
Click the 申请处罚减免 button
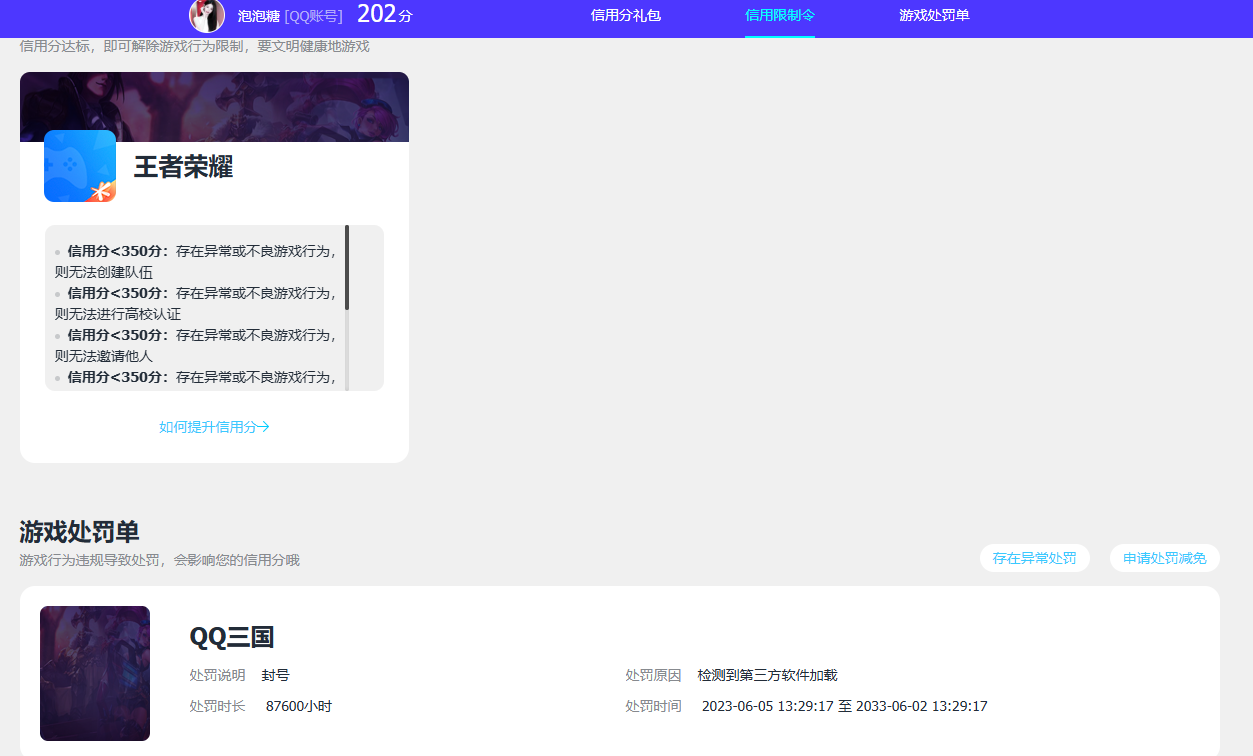point(1165,558)
